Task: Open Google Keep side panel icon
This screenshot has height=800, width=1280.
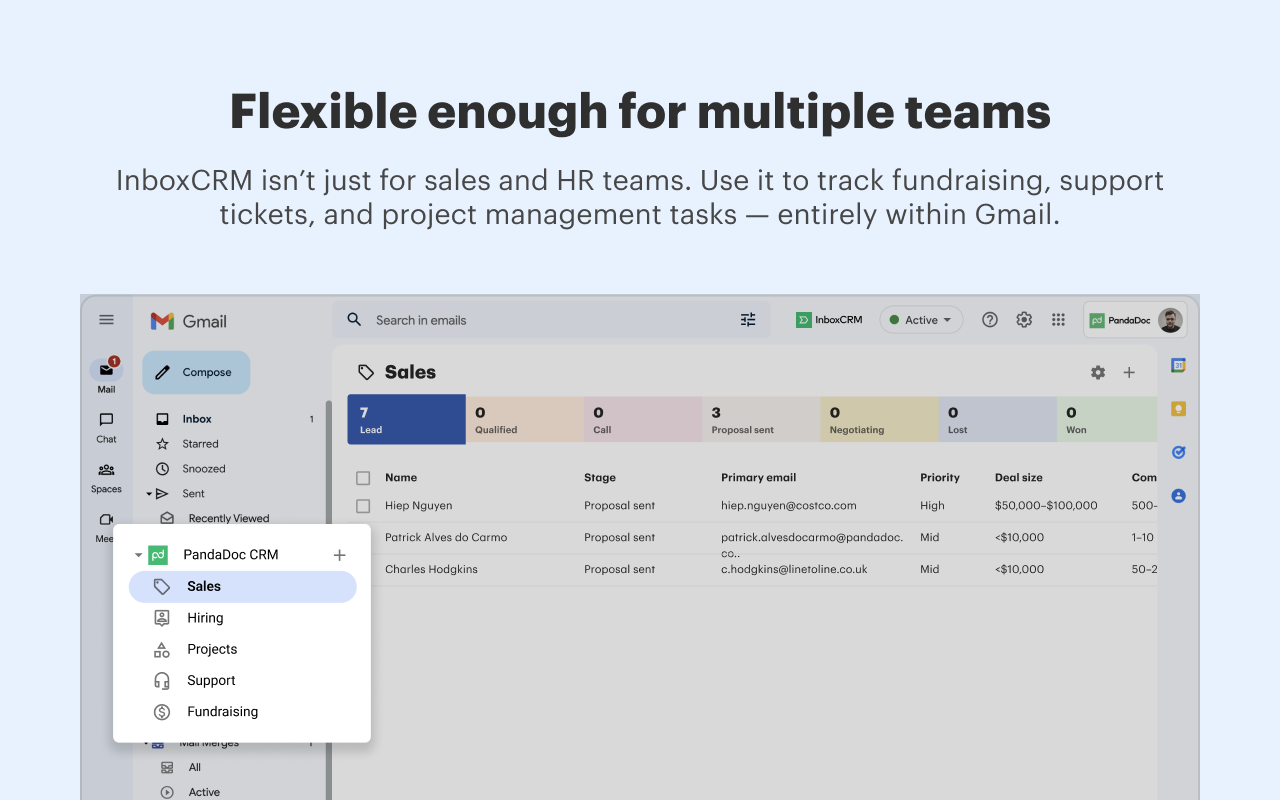Action: click(1178, 409)
